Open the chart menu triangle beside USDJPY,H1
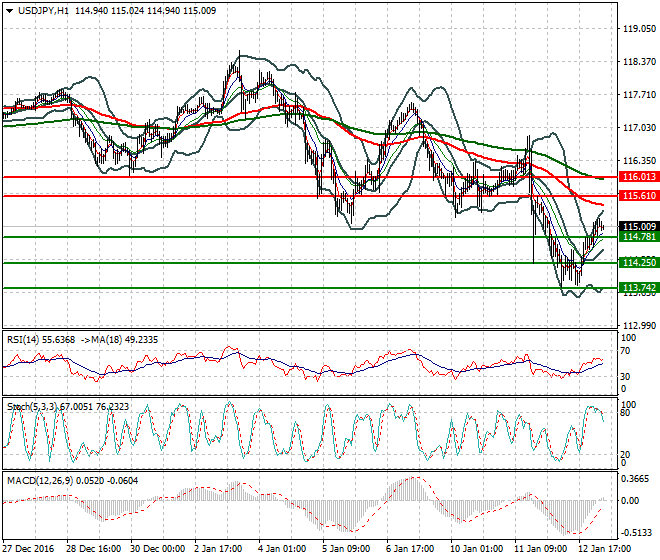The image size is (660, 560). 10,11
